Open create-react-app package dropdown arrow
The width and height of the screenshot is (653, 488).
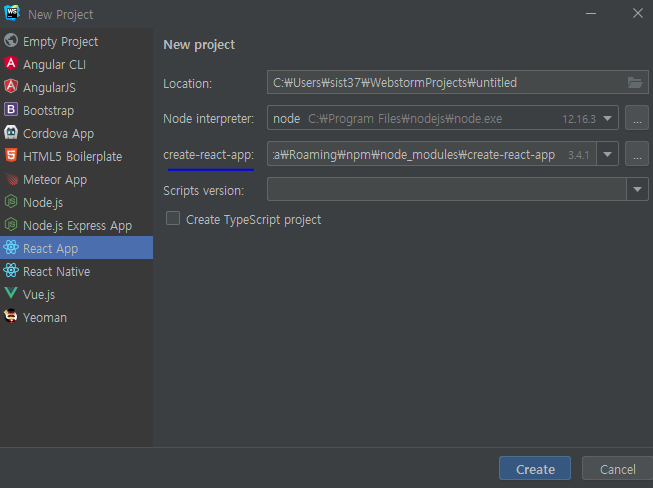[608, 154]
